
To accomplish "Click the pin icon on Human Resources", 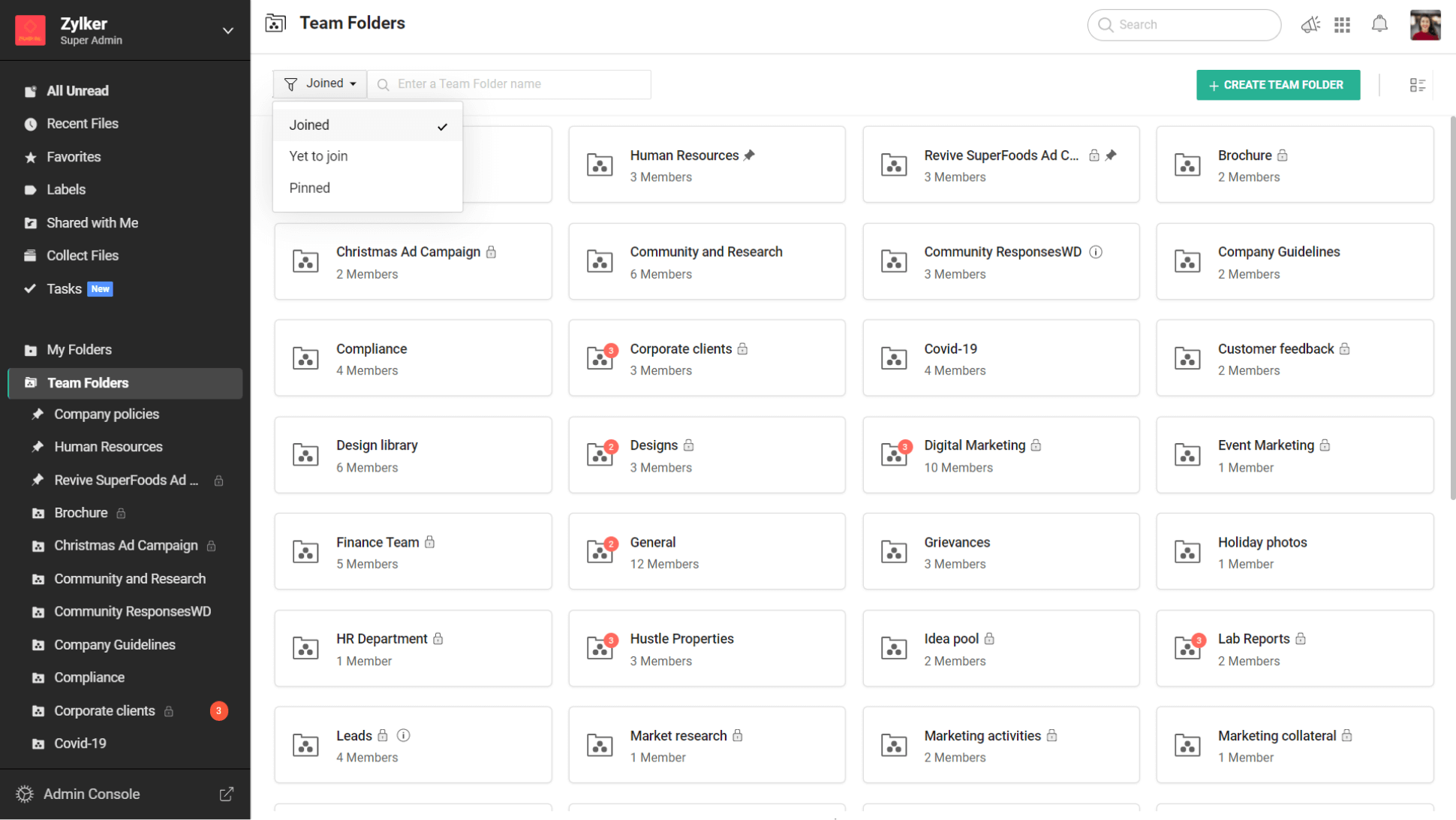I will coord(749,155).
